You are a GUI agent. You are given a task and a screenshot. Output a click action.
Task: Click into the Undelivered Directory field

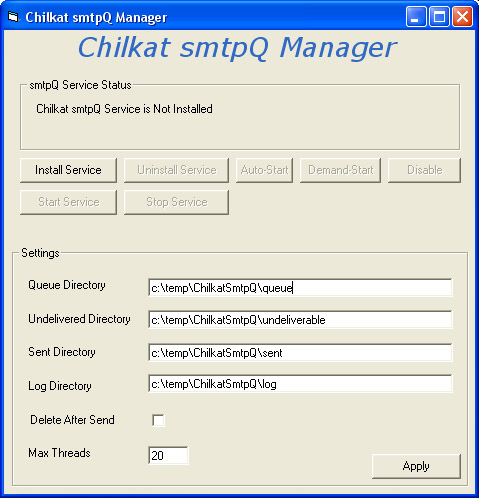pos(300,319)
